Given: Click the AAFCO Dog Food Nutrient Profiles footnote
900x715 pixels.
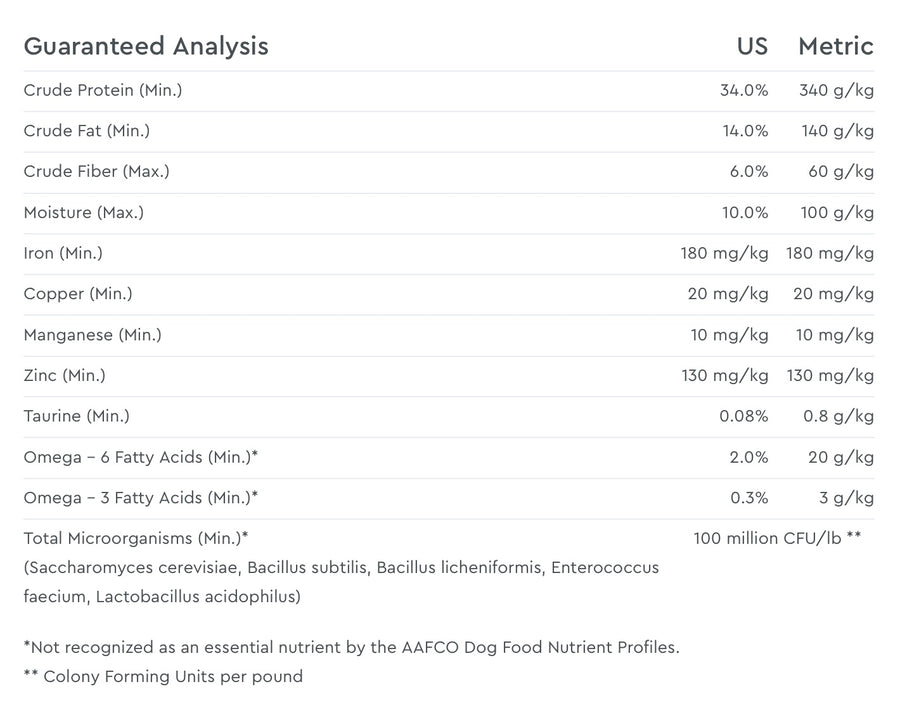Looking at the screenshot, I should point(351,647).
